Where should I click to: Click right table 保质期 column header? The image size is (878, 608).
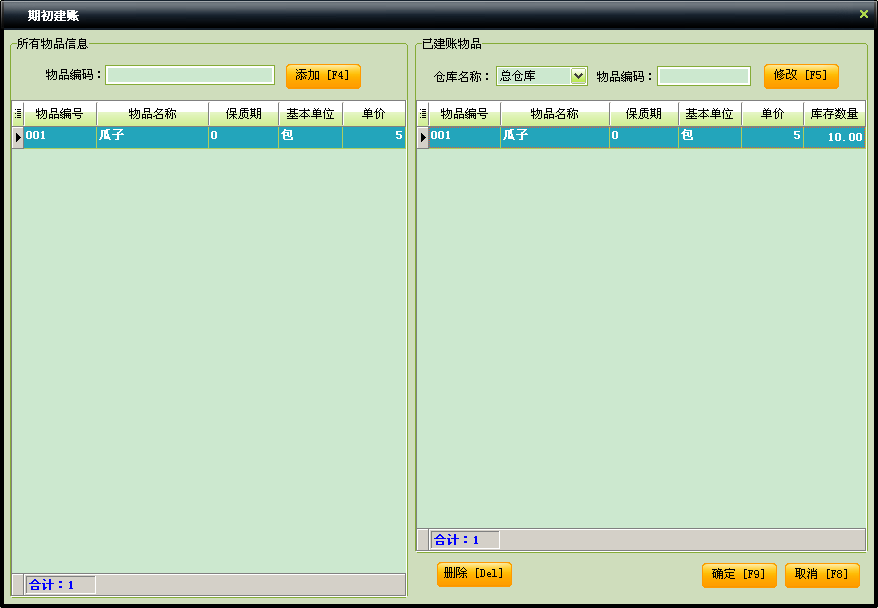(x=644, y=114)
